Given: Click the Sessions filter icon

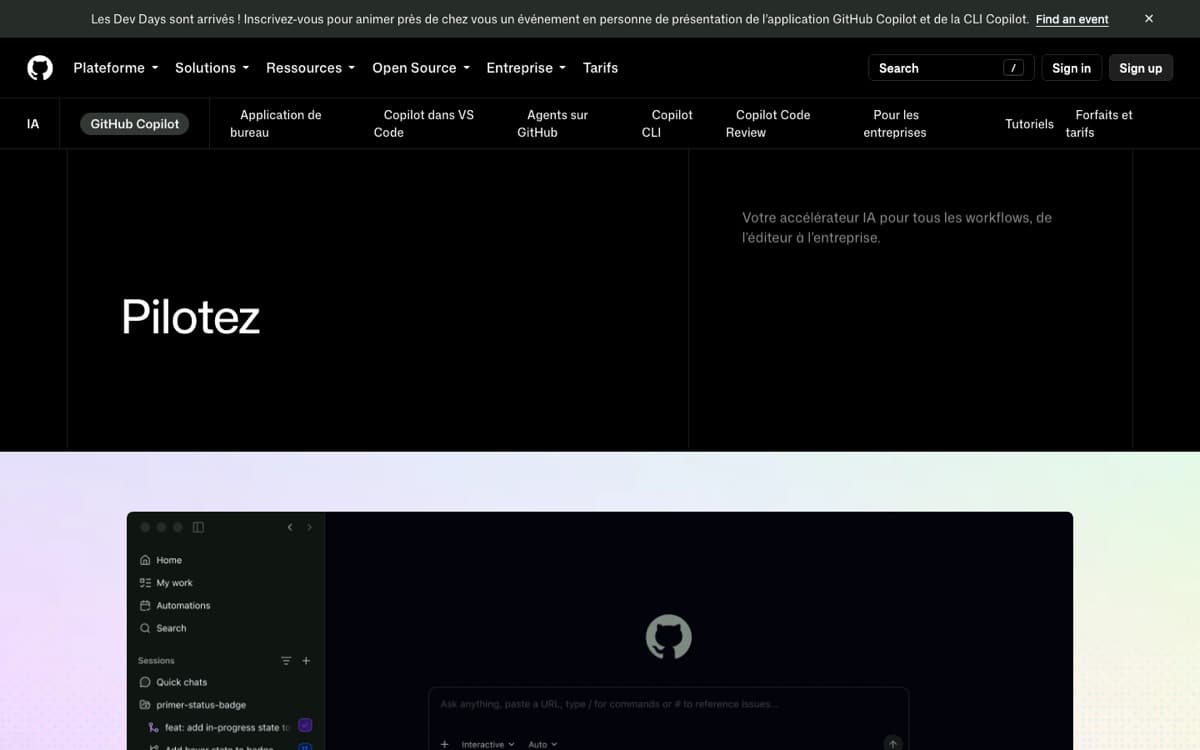Looking at the screenshot, I should (x=286, y=661).
